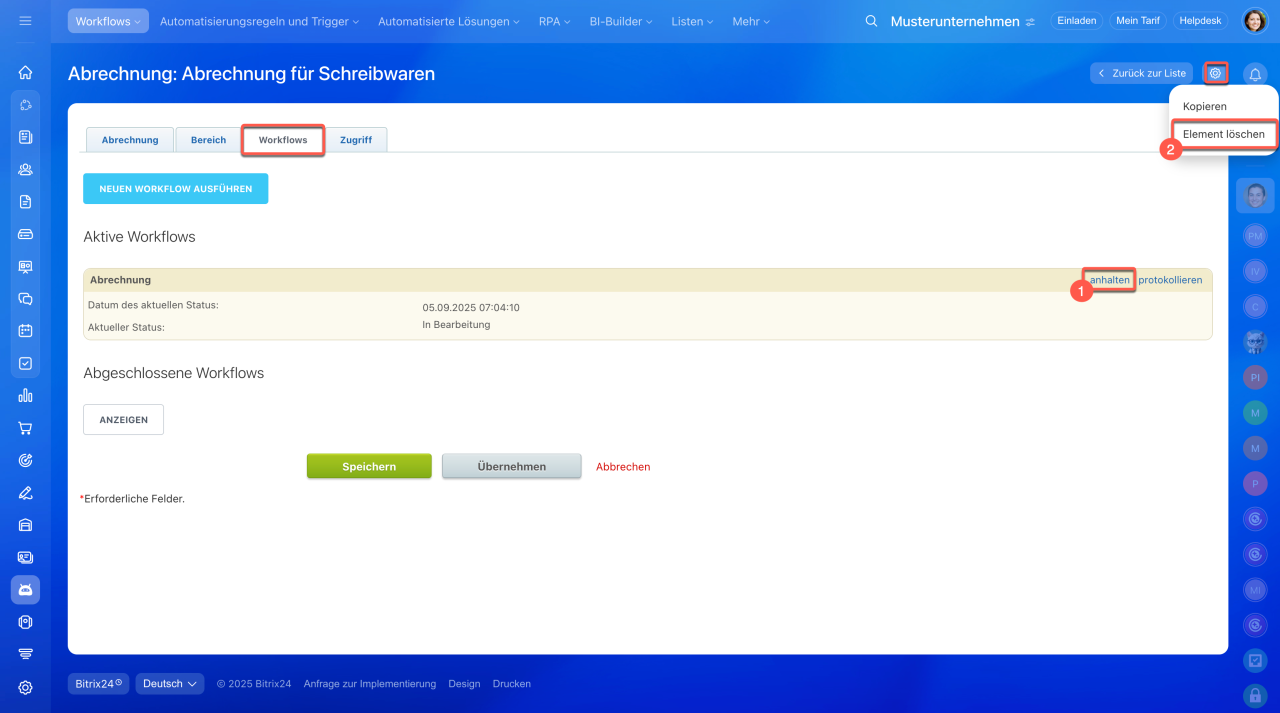Viewport: 1280px width, 713px height.
Task: Expand the Mehr dropdown menu
Action: click(x=751, y=21)
